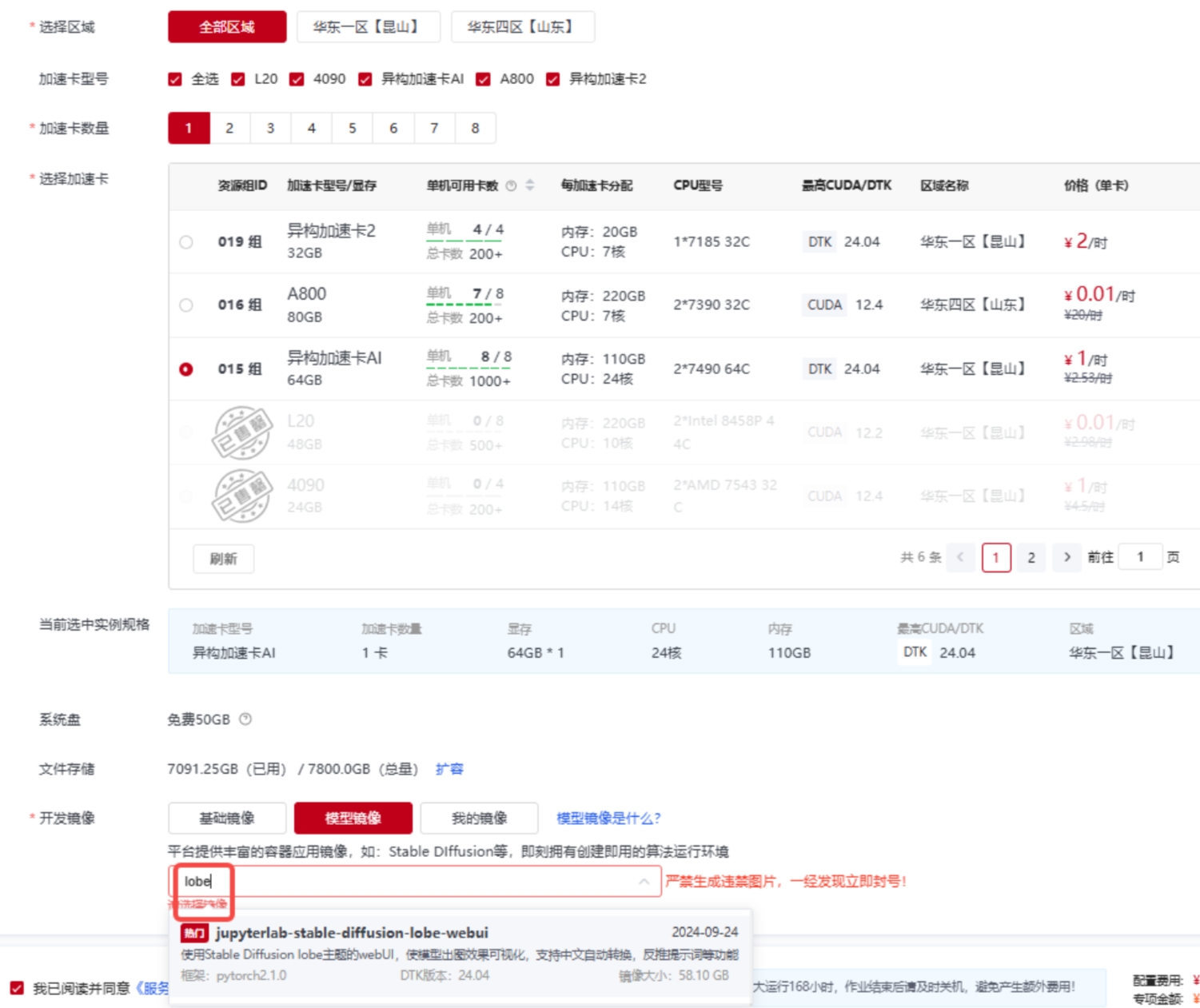The width and height of the screenshot is (1200, 1008).
Task: Click the help icon beside 单机可用卡数 header
Action: (511, 185)
